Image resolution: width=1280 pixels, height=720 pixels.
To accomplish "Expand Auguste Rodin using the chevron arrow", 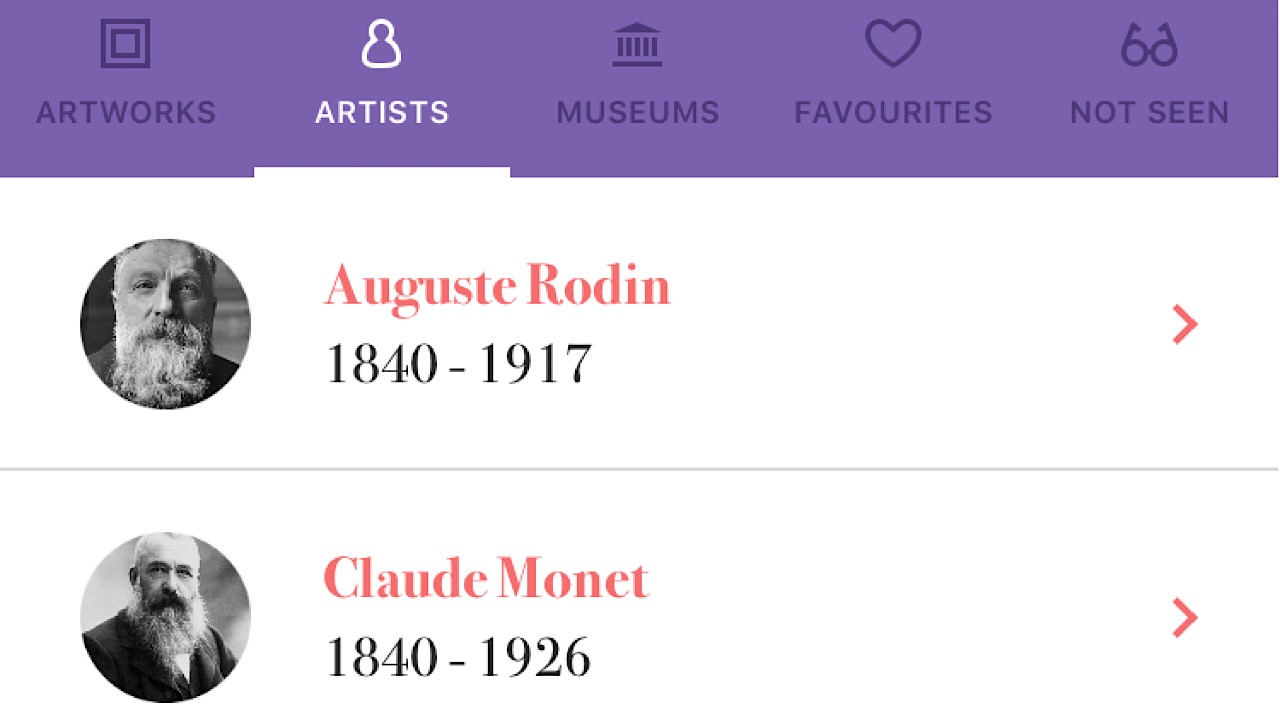I will 1185,325.
